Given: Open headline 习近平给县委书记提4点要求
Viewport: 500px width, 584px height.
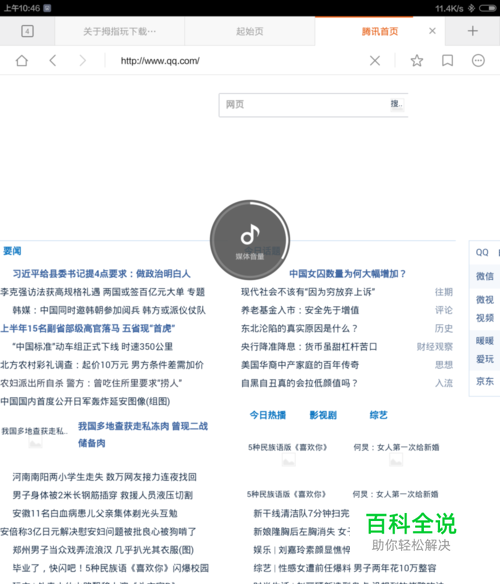Looking at the screenshot, I should pos(101,274).
